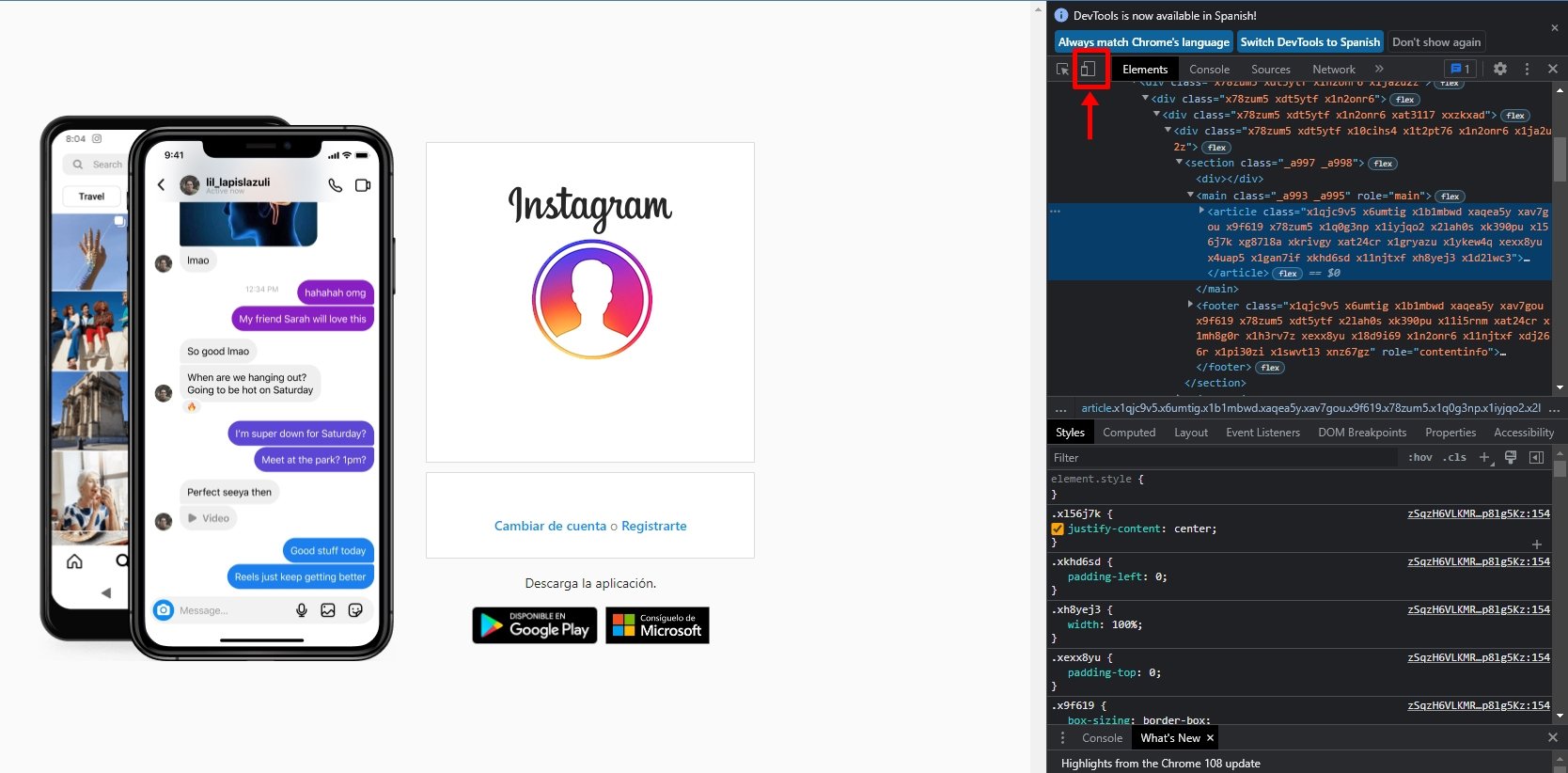Show more DevTools panel tabs chevron
This screenshot has width=1568, height=773.
coord(1379,69)
